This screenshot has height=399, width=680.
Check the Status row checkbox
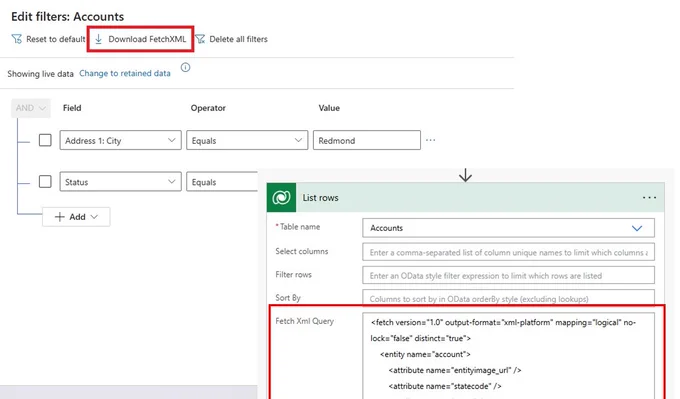pos(45,181)
